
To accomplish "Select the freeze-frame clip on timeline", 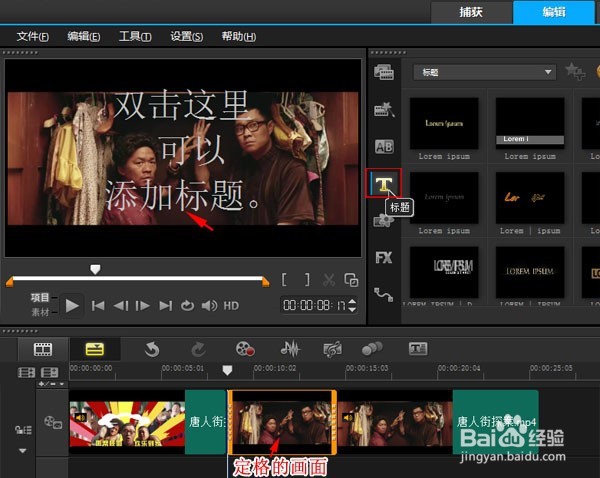I will pyautogui.click(x=282, y=423).
